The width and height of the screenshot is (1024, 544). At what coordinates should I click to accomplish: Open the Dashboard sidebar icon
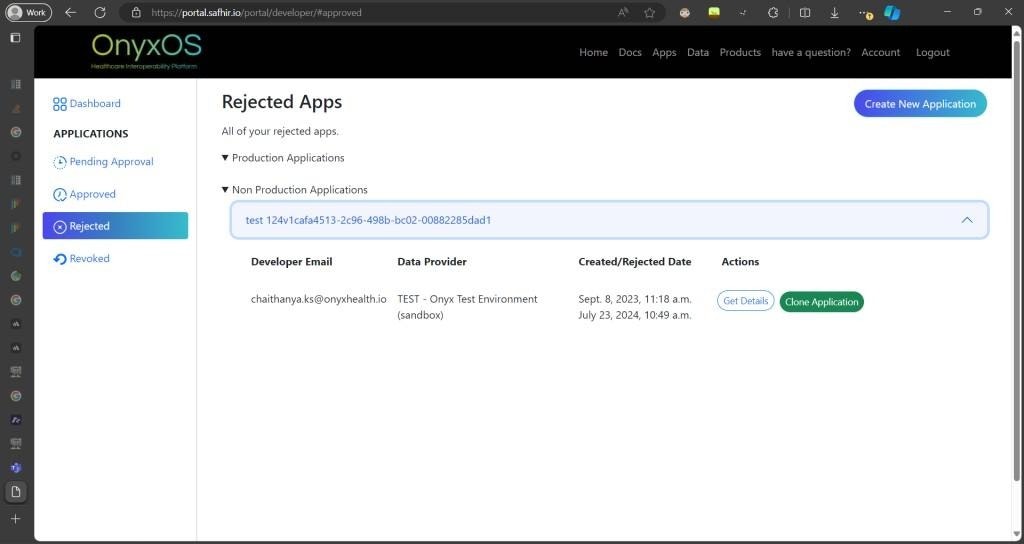60,104
